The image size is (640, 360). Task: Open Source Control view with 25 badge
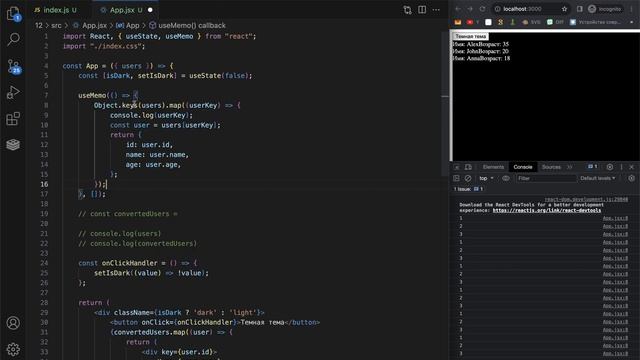point(13,66)
